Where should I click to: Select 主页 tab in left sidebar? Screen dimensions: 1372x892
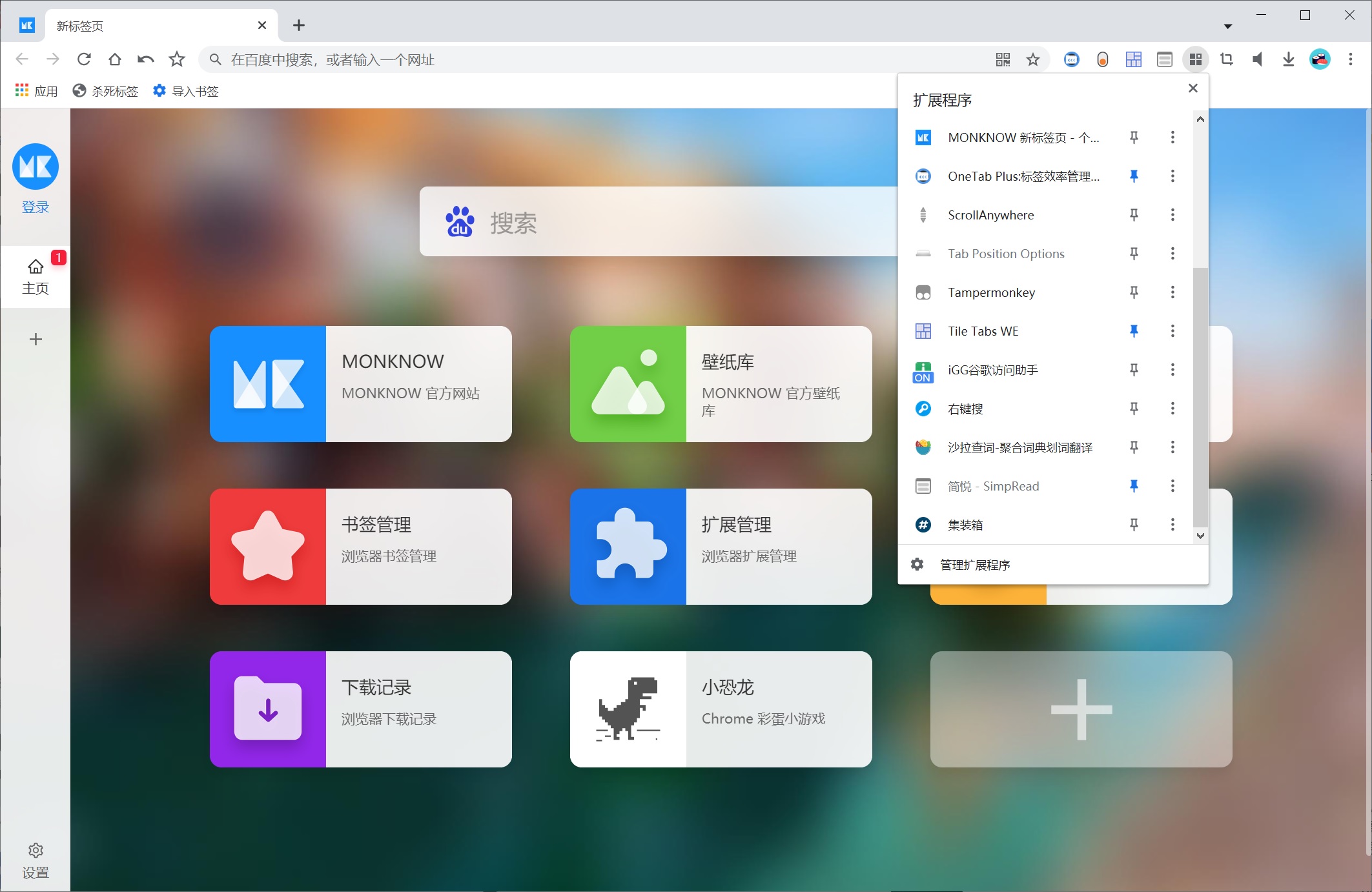36,277
